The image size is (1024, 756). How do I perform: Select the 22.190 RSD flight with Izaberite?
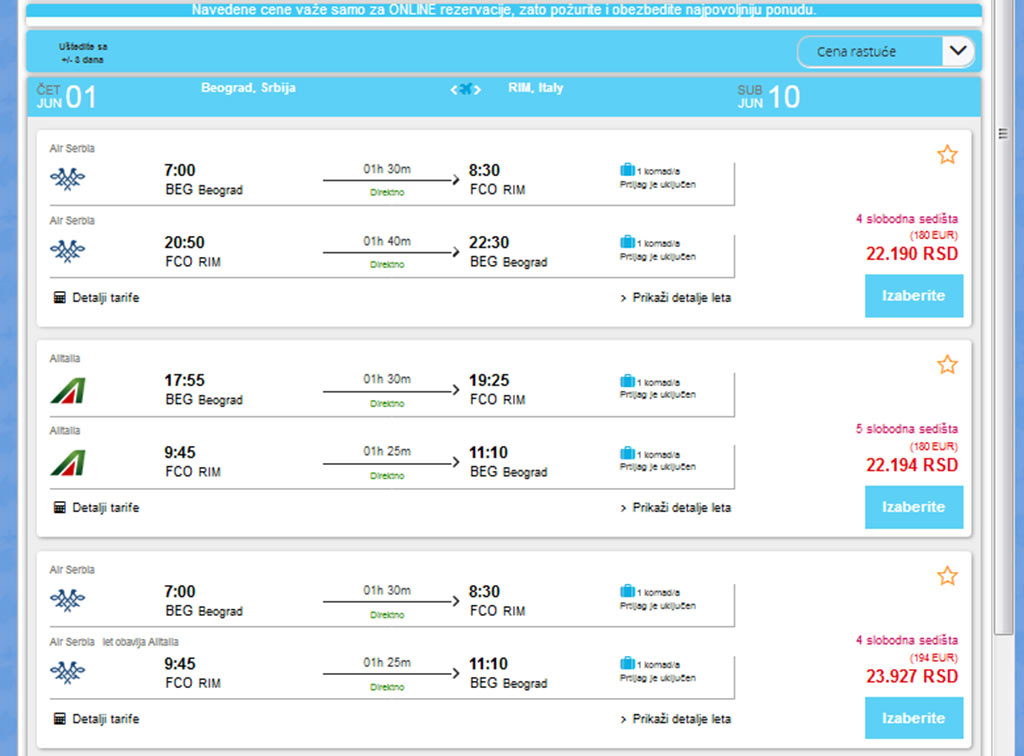[914, 296]
